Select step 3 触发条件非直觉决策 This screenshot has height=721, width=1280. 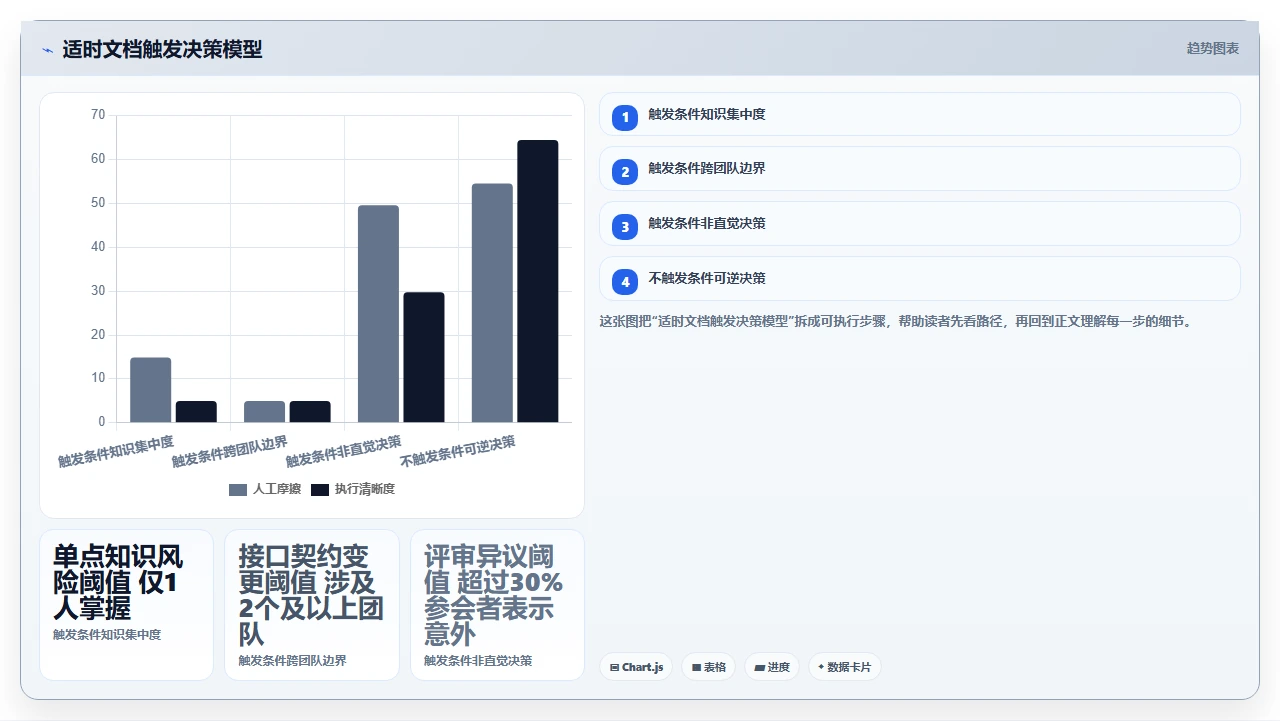pos(920,224)
